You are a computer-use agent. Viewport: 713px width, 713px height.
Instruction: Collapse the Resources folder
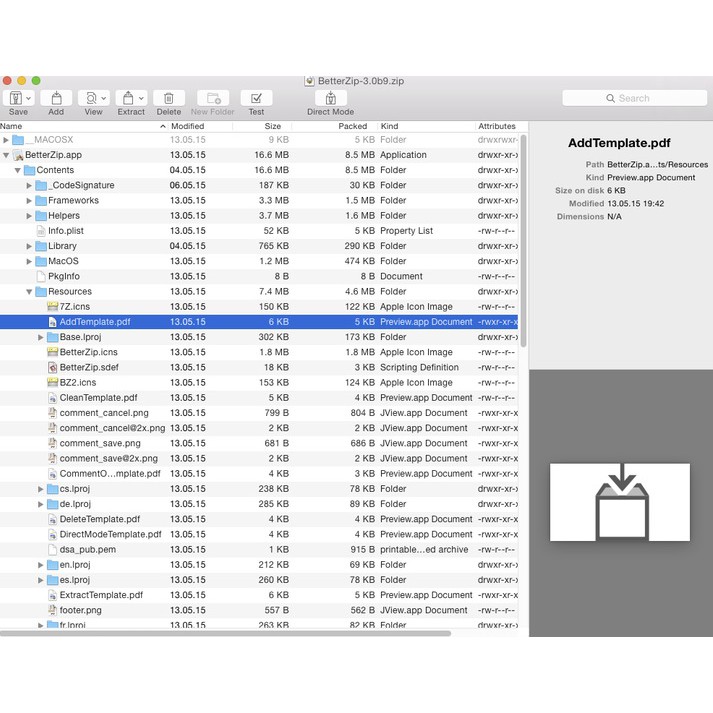click(x=29, y=292)
